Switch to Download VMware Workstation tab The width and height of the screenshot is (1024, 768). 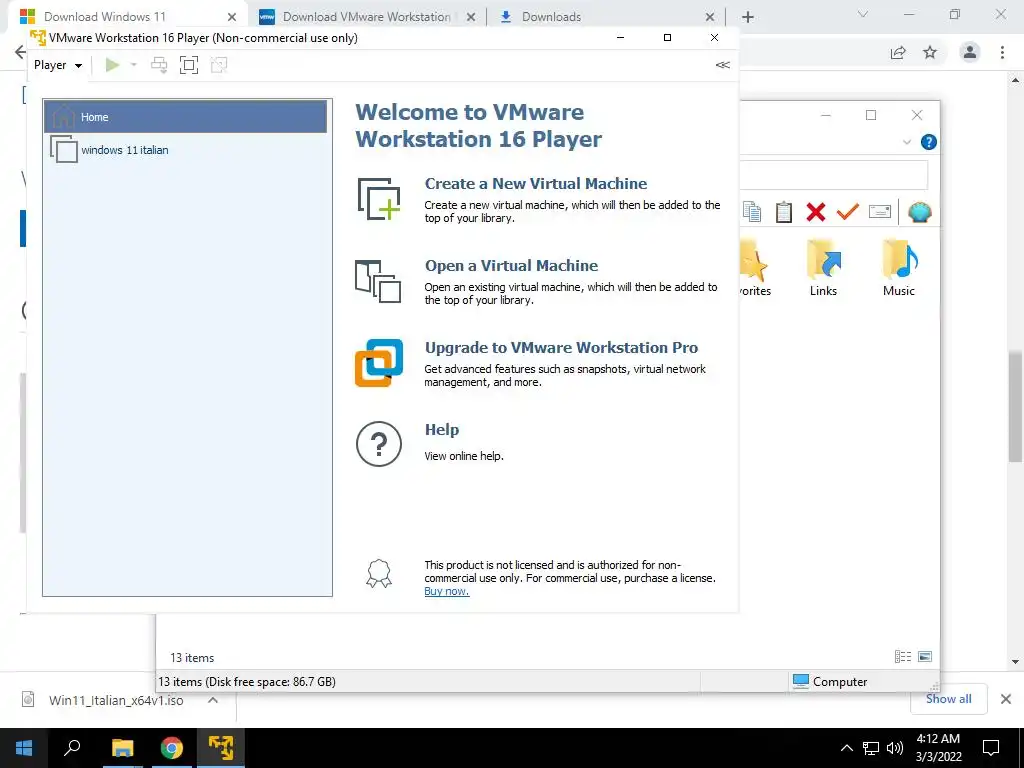tap(366, 16)
